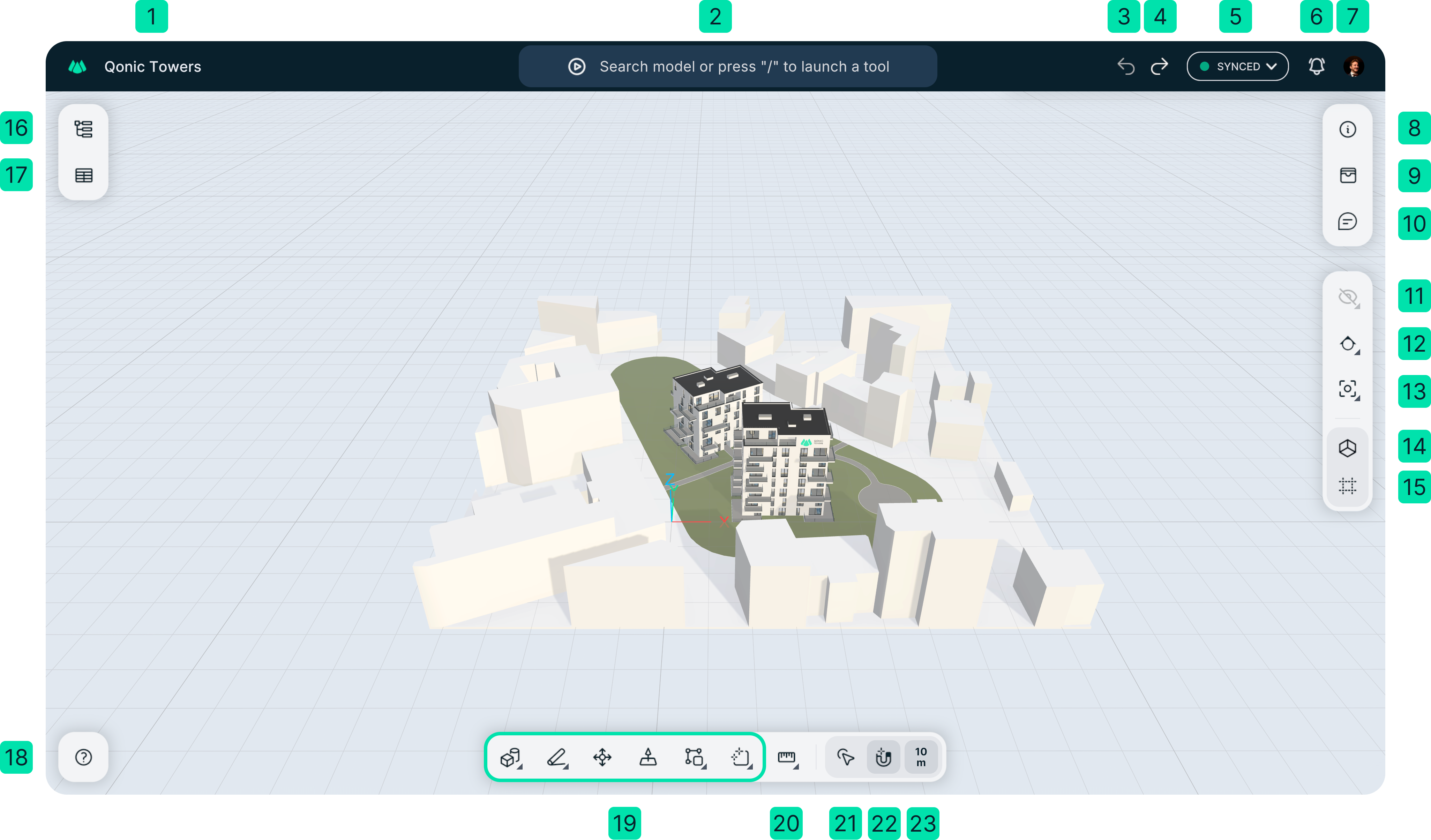The width and height of the screenshot is (1431, 840).
Task: Expand the SYNCED status dropdown
Action: (1237, 66)
